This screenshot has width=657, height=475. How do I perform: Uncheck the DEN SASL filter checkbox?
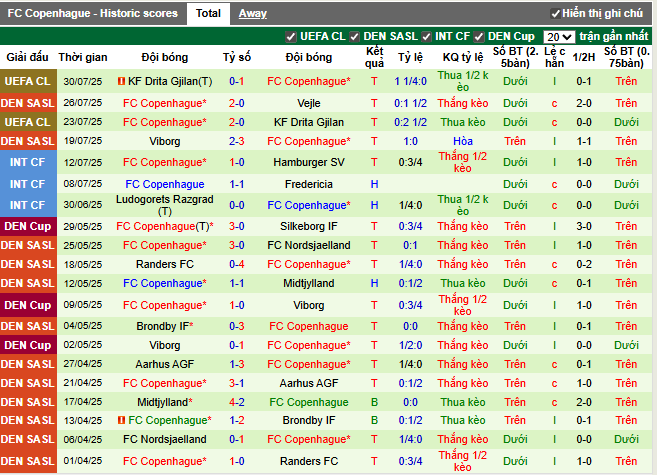(x=354, y=37)
